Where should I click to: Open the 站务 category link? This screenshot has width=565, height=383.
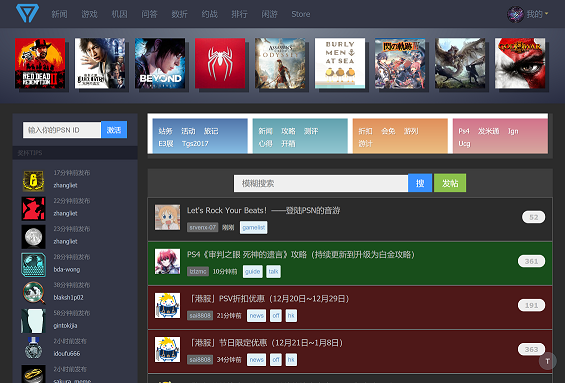tap(165, 131)
